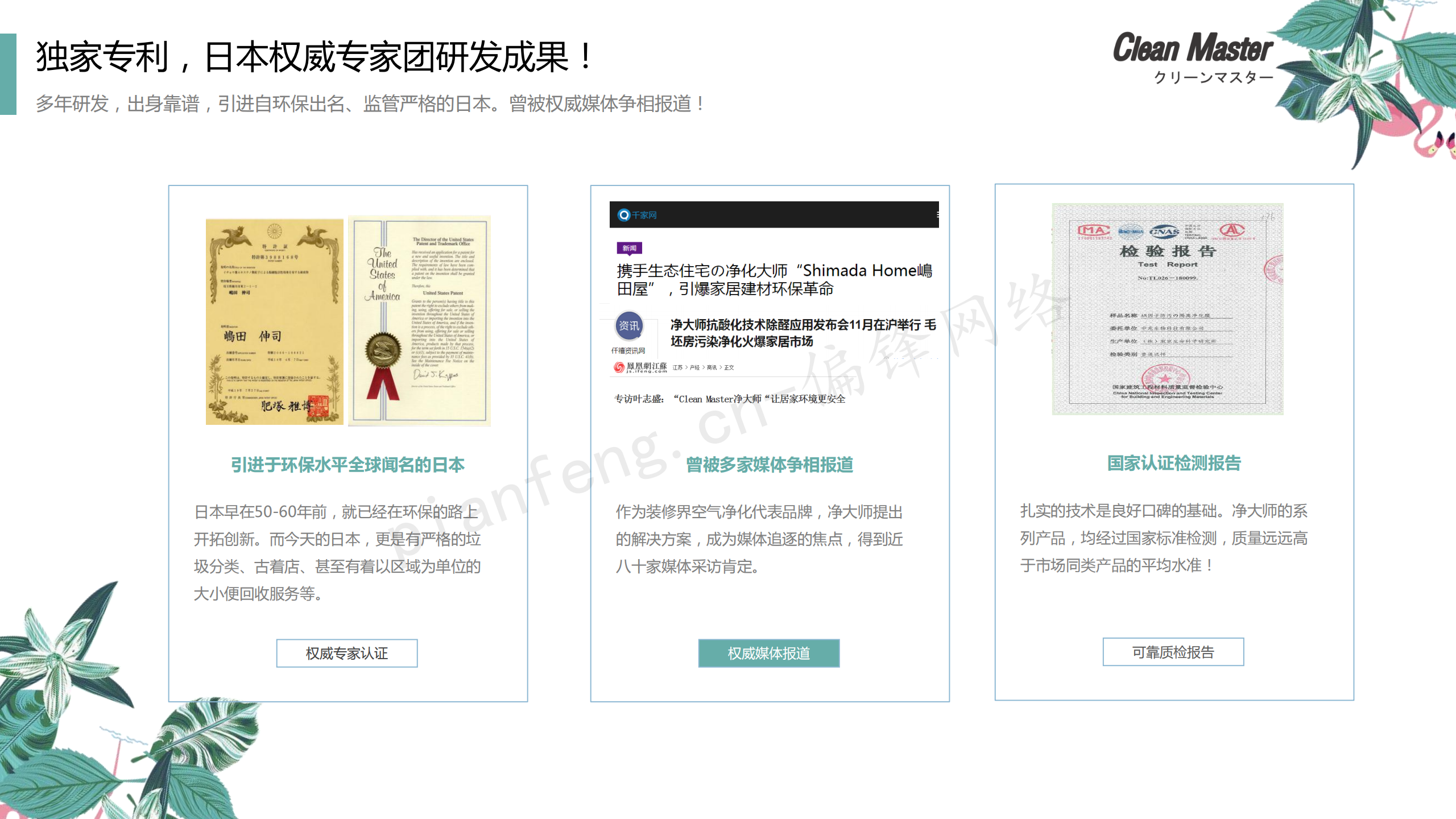Select heading 国家认证检测报告

1173,463
